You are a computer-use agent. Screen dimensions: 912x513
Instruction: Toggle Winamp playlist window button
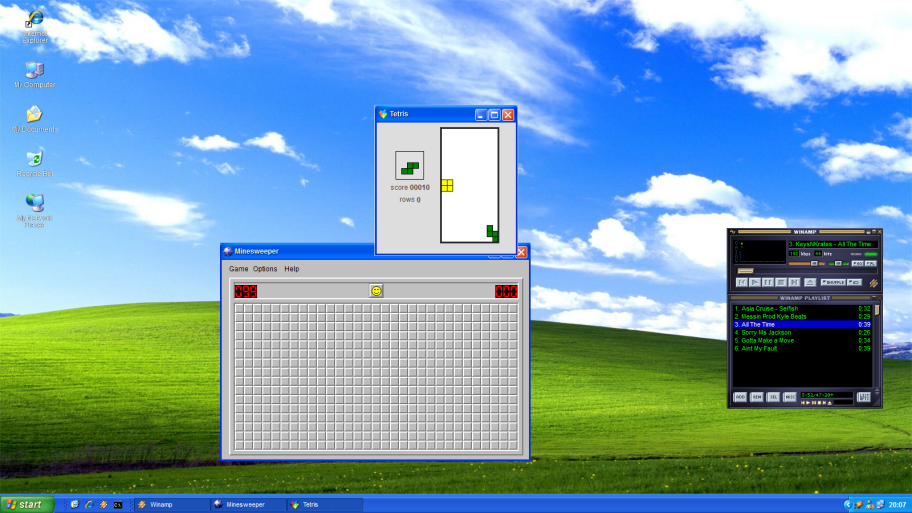coord(871,263)
